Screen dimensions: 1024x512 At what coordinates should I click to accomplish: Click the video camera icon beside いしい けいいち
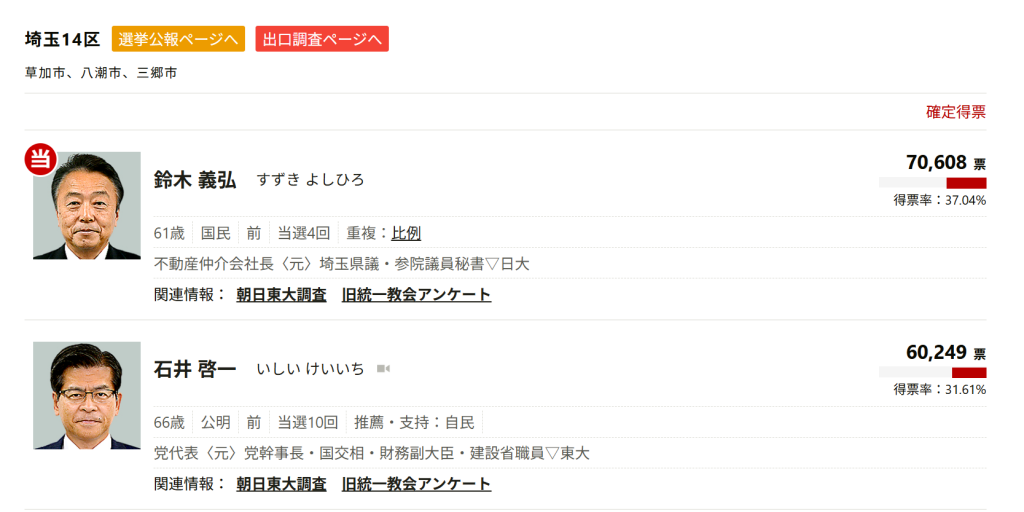(383, 369)
